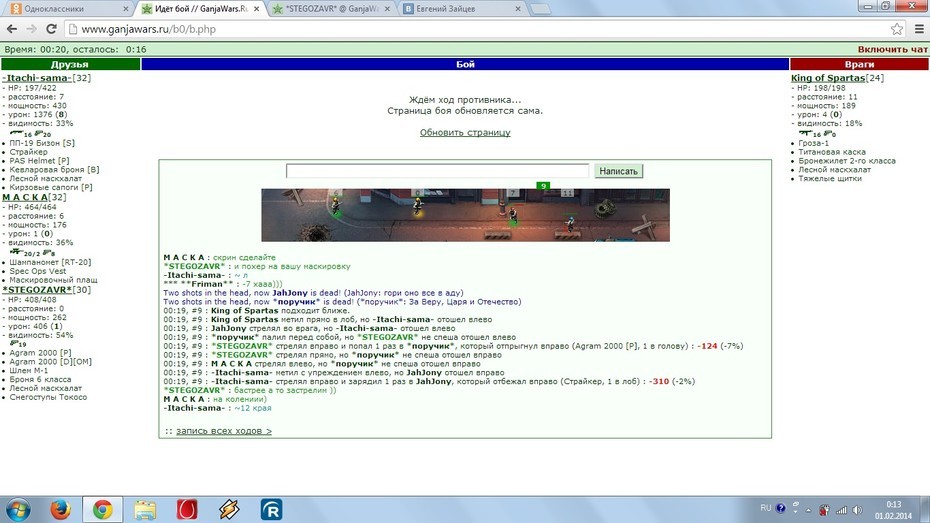Bookmark page with the star icon
This screenshot has height=523, width=930.
pos(897,29)
